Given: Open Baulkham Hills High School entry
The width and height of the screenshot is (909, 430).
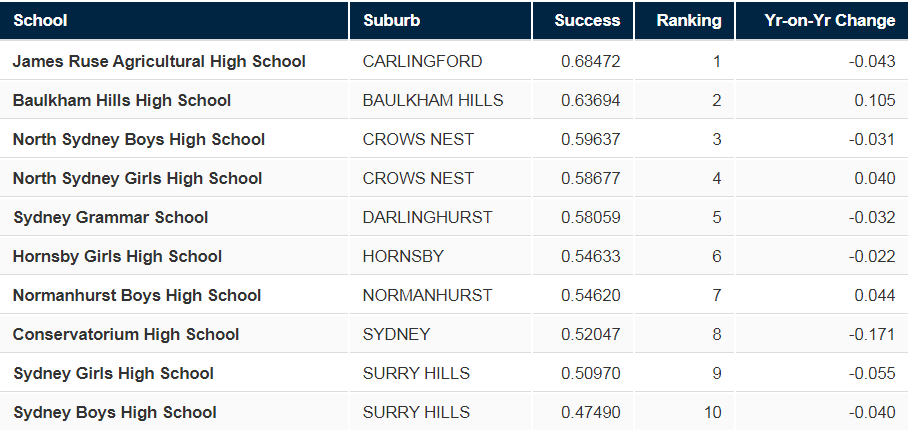Looking at the screenshot, I should [122, 100].
